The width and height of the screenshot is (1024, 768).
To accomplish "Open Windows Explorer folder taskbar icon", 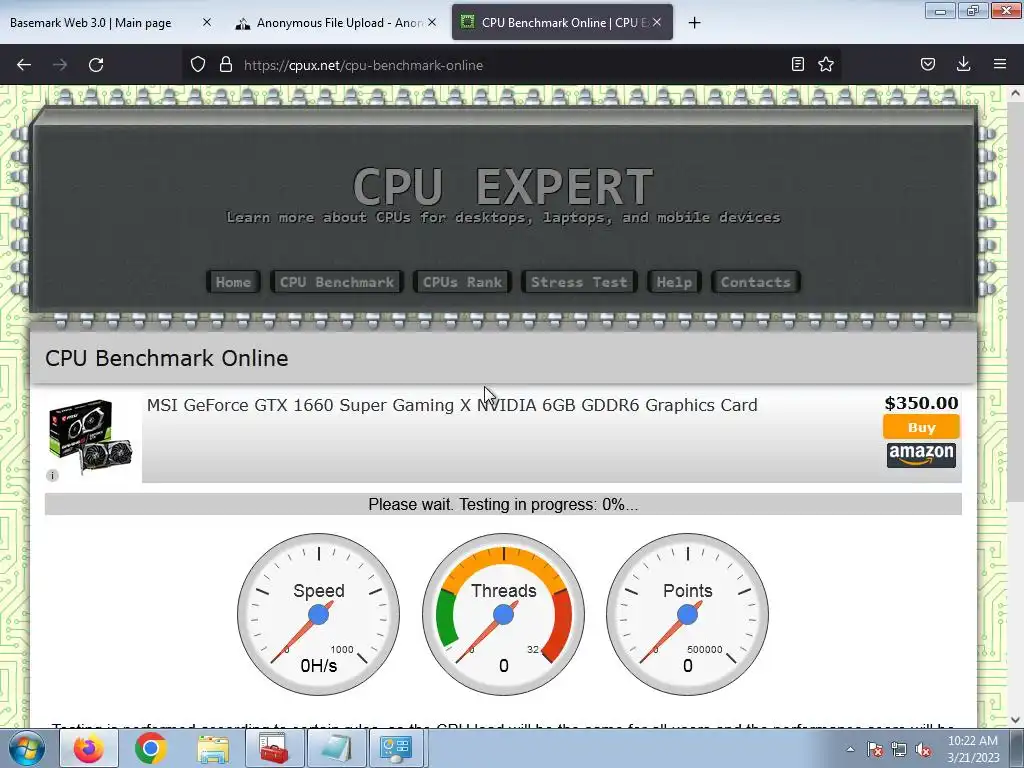I will (213, 748).
